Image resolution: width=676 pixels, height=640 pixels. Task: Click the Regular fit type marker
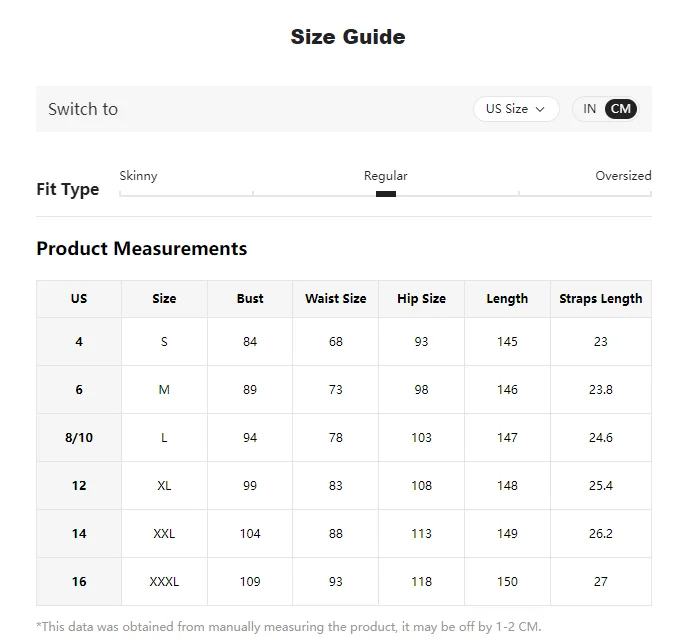pos(386,194)
